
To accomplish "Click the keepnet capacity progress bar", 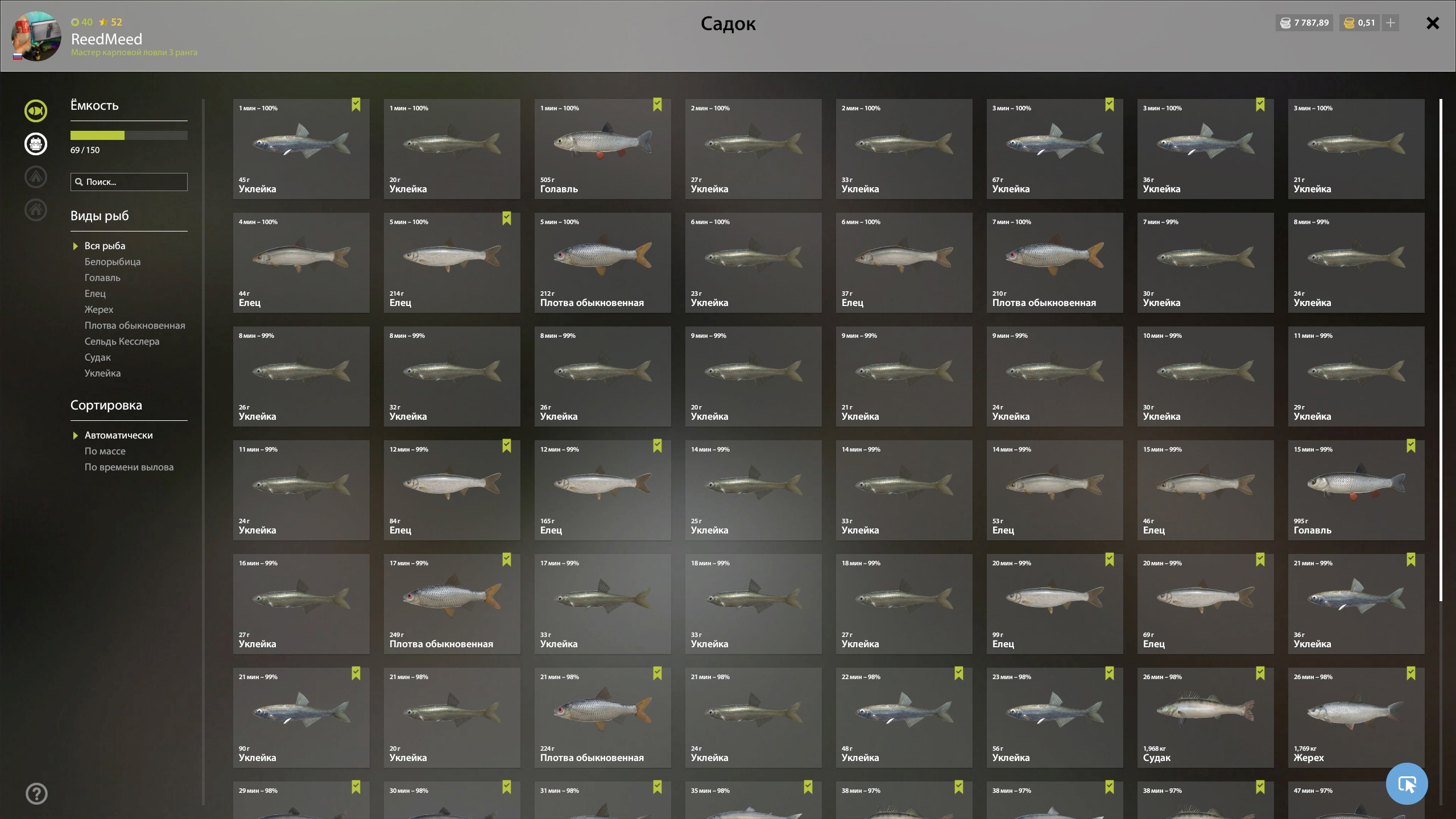I will click(x=129, y=135).
